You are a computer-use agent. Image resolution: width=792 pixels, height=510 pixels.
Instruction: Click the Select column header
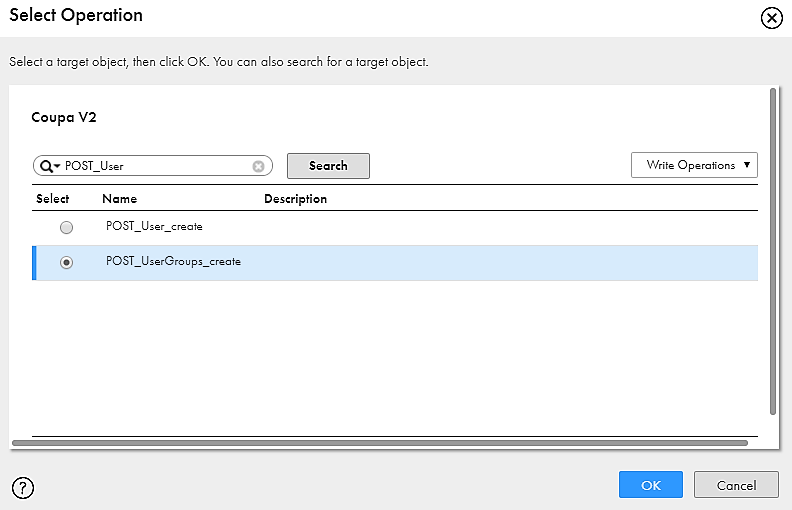[53, 199]
